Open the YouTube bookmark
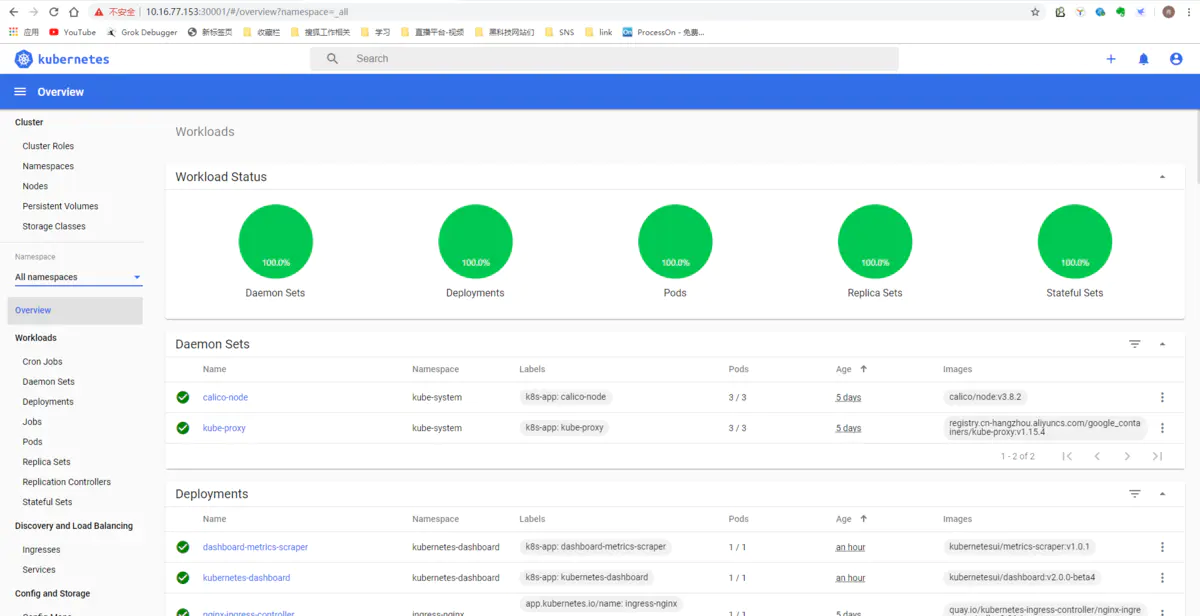 point(73,32)
